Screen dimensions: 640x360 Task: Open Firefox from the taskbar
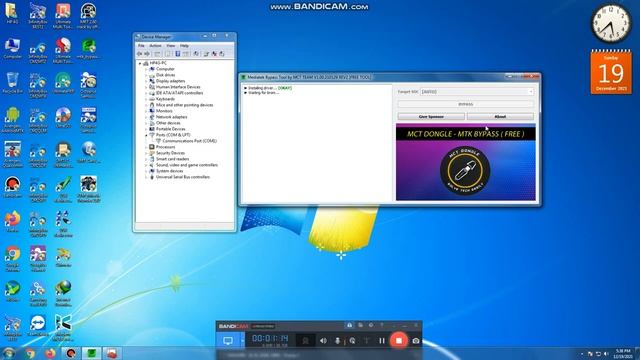51,353
